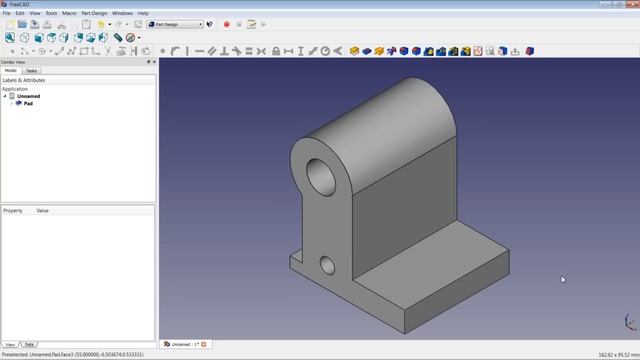Click Fit All magnifier view icon
The width and height of the screenshot is (640, 360).
[10, 38]
